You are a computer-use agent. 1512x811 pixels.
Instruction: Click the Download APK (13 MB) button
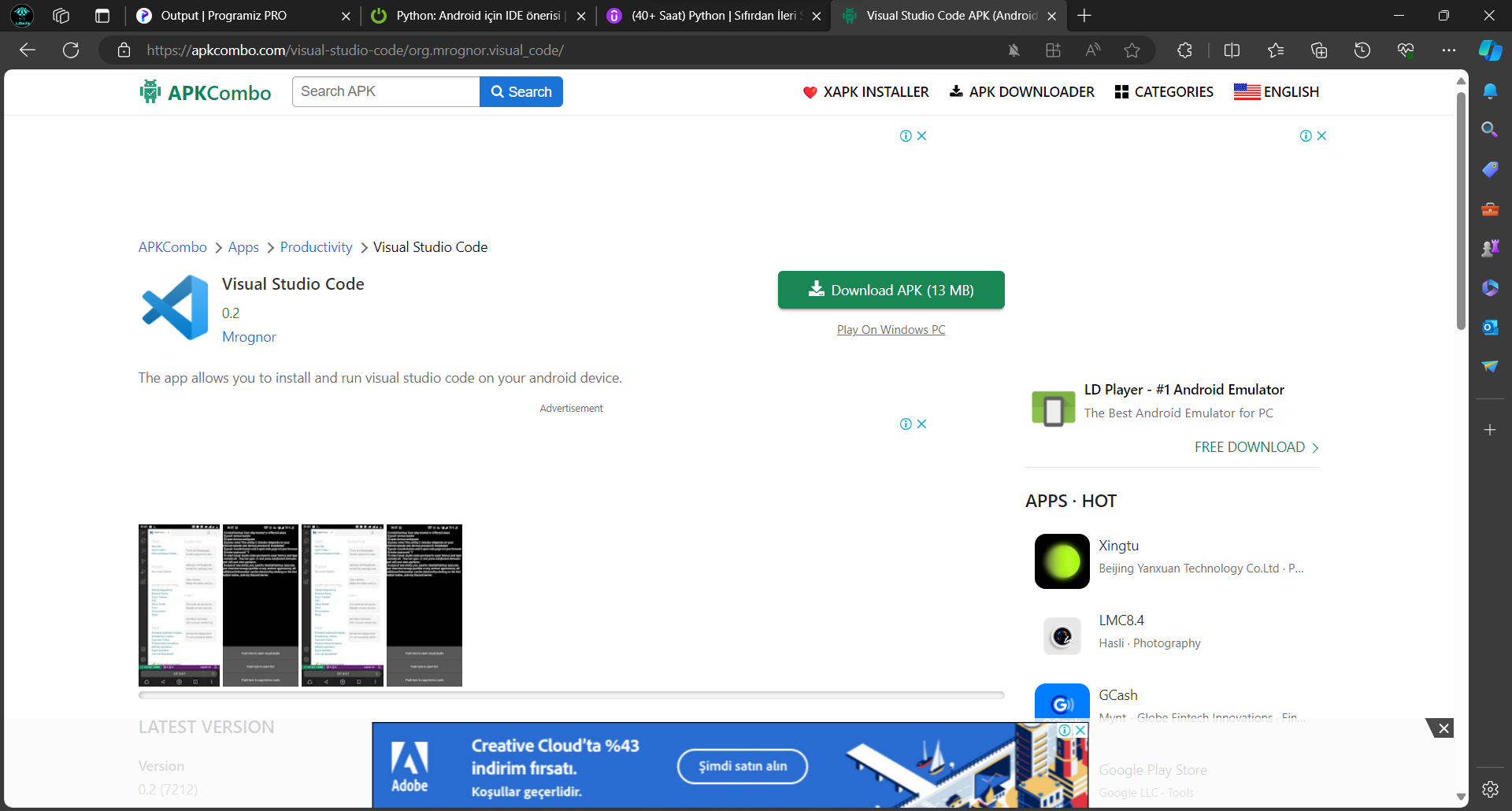pos(891,290)
